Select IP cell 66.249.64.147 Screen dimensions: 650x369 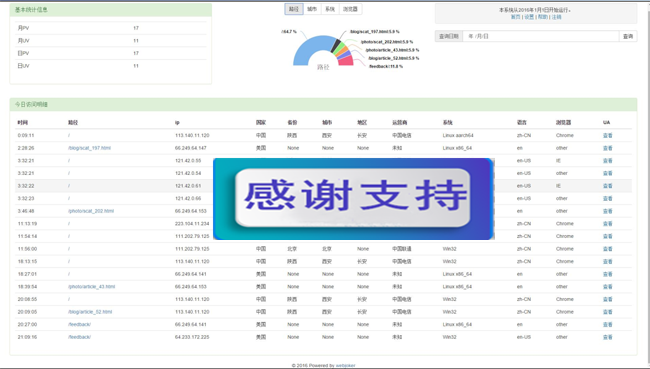point(190,148)
